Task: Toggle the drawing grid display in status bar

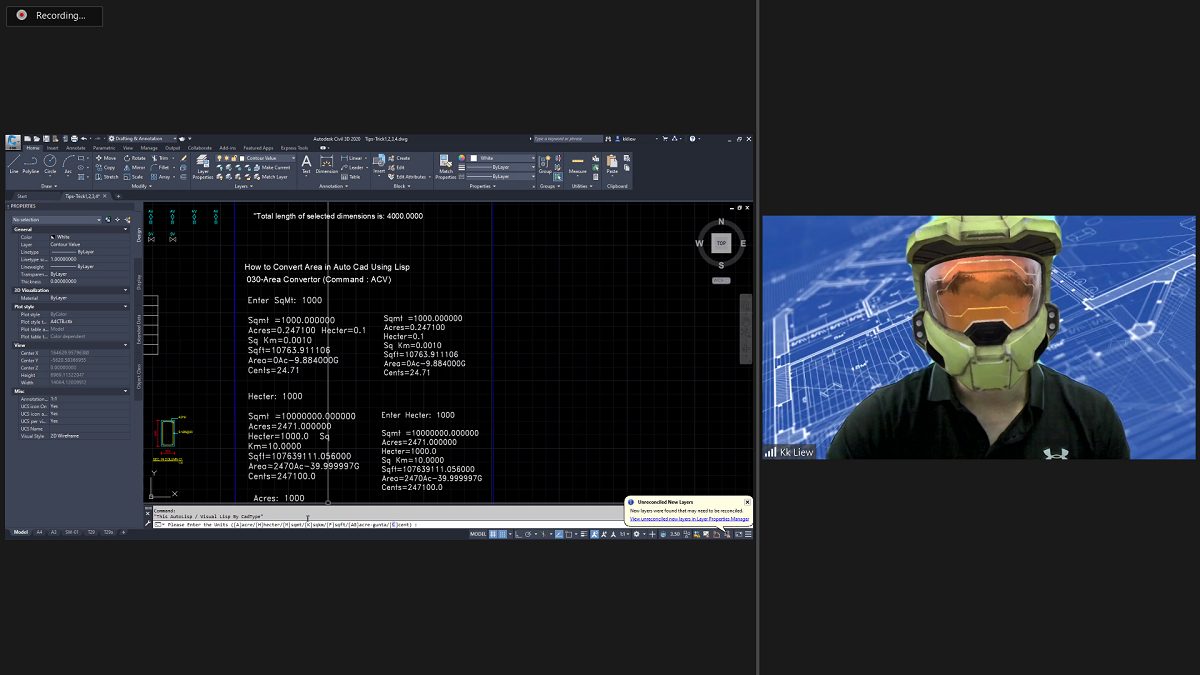Action: pos(492,534)
